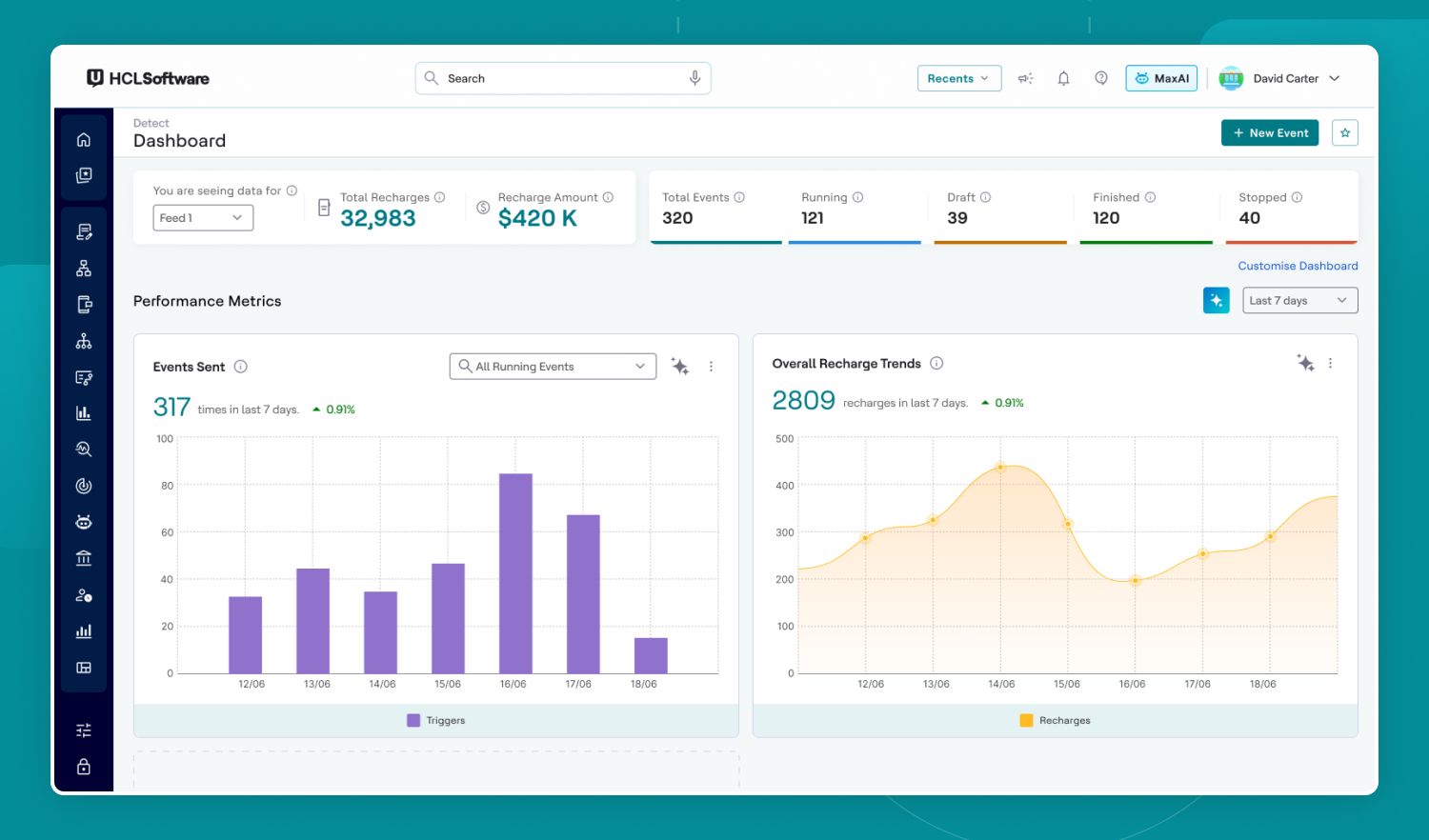Open the Last 7 days date range dropdown
The width and height of the screenshot is (1429, 840).
coord(1300,300)
